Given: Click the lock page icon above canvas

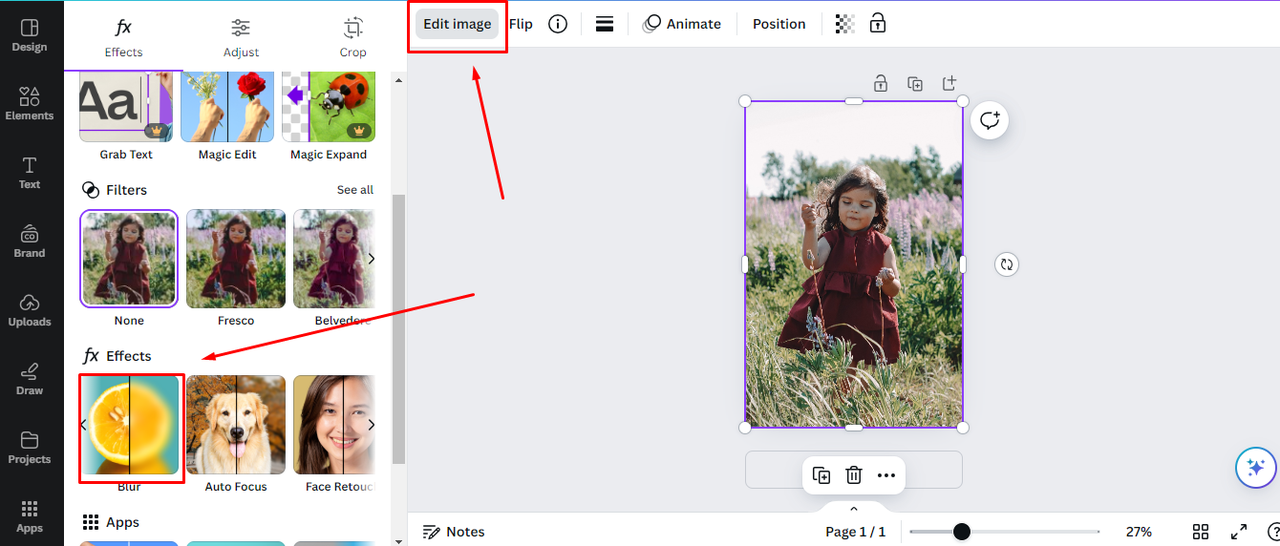Looking at the screenshot, I should click(880, 84).
